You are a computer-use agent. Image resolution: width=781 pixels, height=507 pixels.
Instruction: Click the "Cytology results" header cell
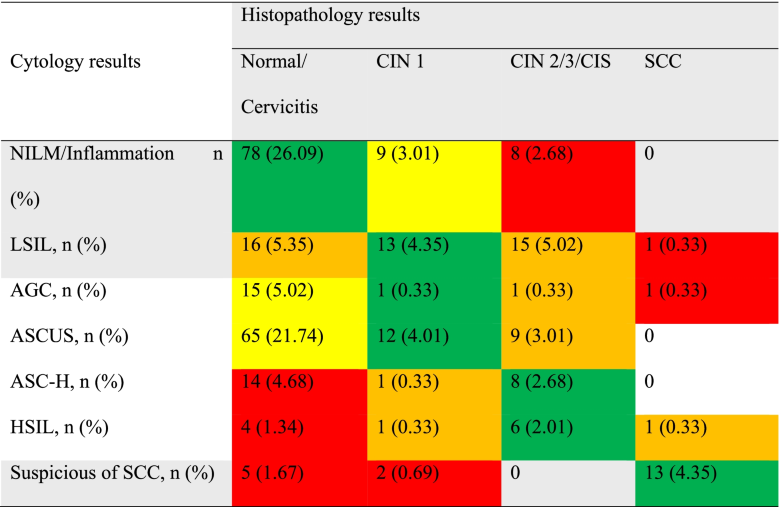click(76, 62)
